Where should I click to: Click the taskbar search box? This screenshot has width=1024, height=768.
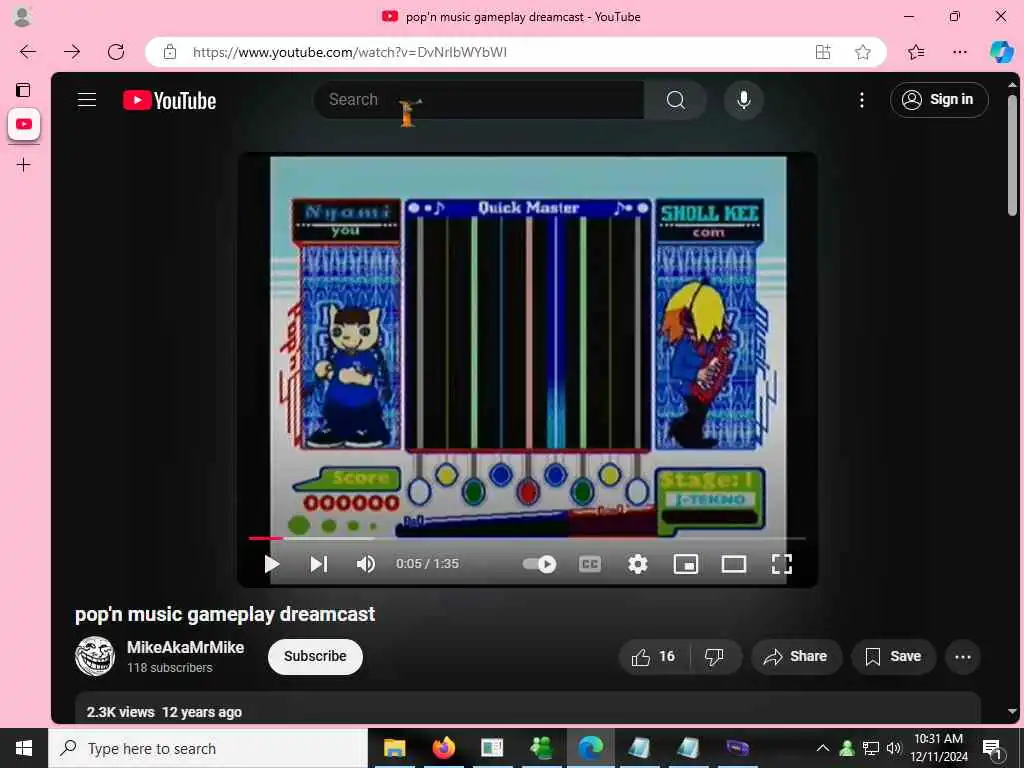tap(208, 748)
